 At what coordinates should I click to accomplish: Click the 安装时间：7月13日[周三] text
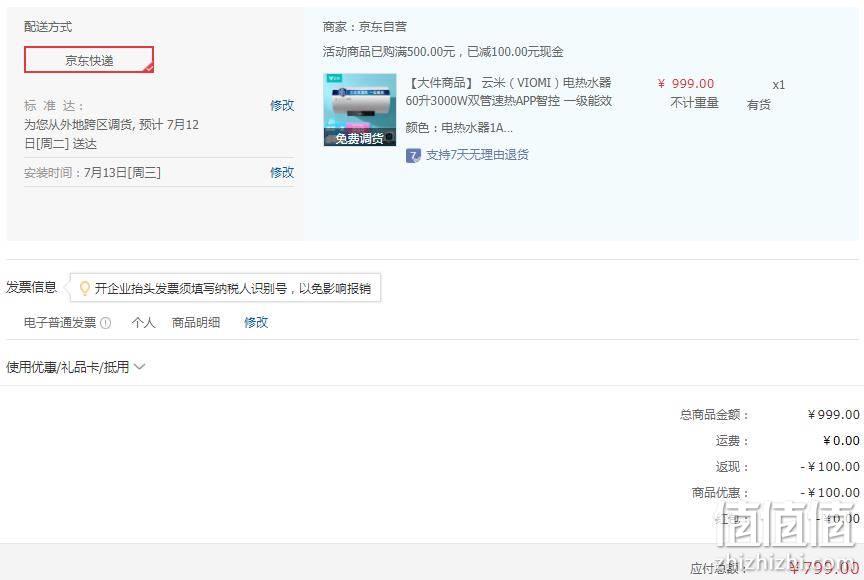click(x=92, y=172)
